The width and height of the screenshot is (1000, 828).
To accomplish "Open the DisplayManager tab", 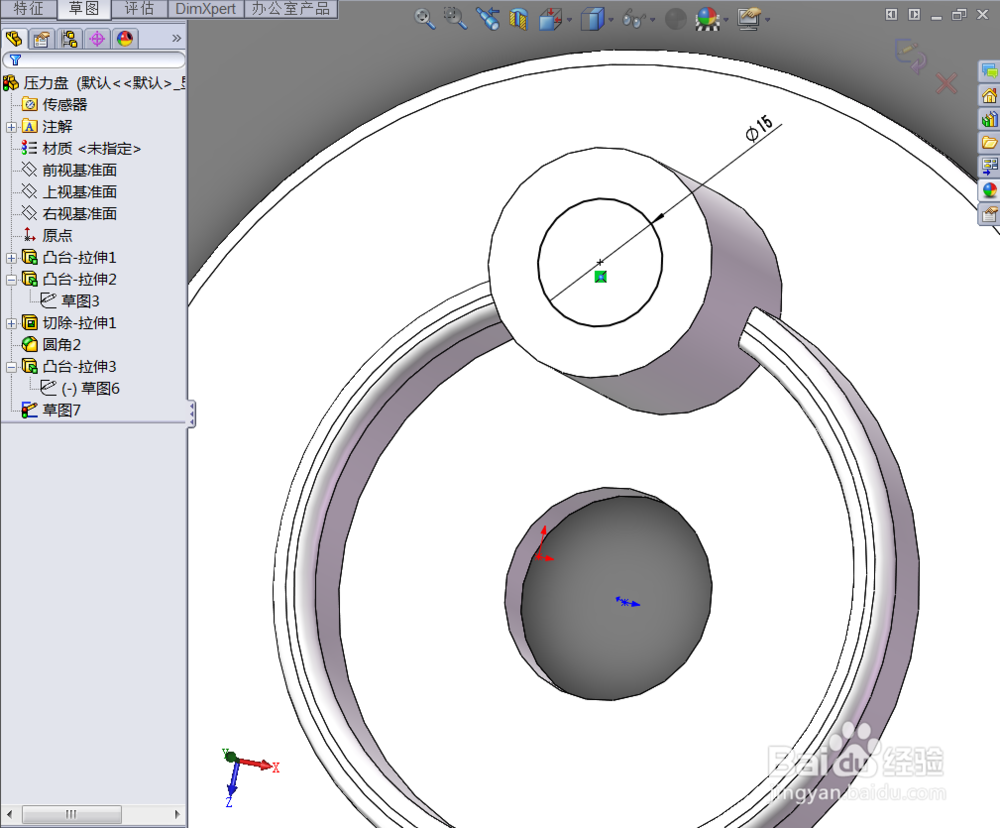I will pos(125,39).
